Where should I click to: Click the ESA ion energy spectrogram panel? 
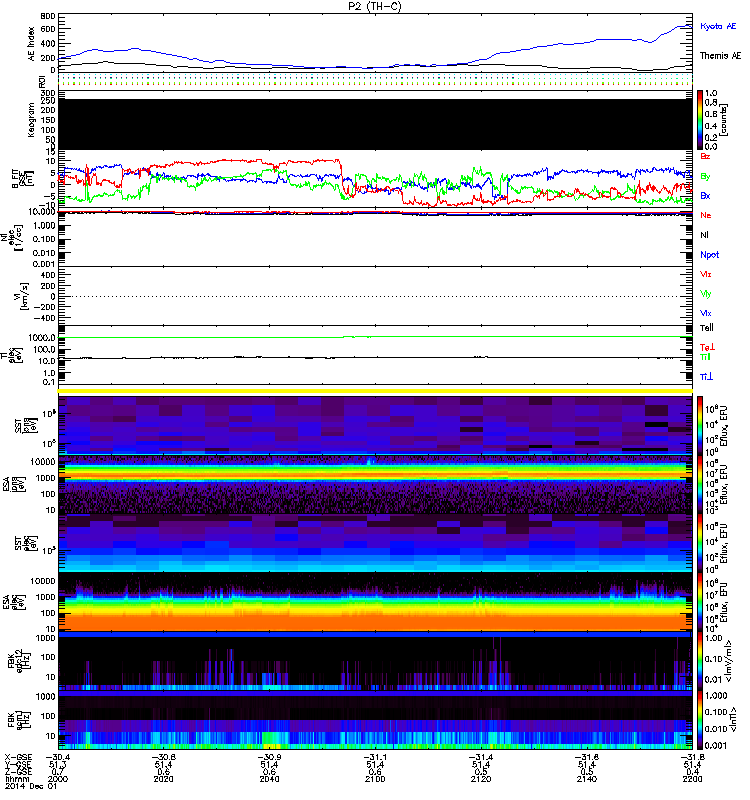pos(375,484)
